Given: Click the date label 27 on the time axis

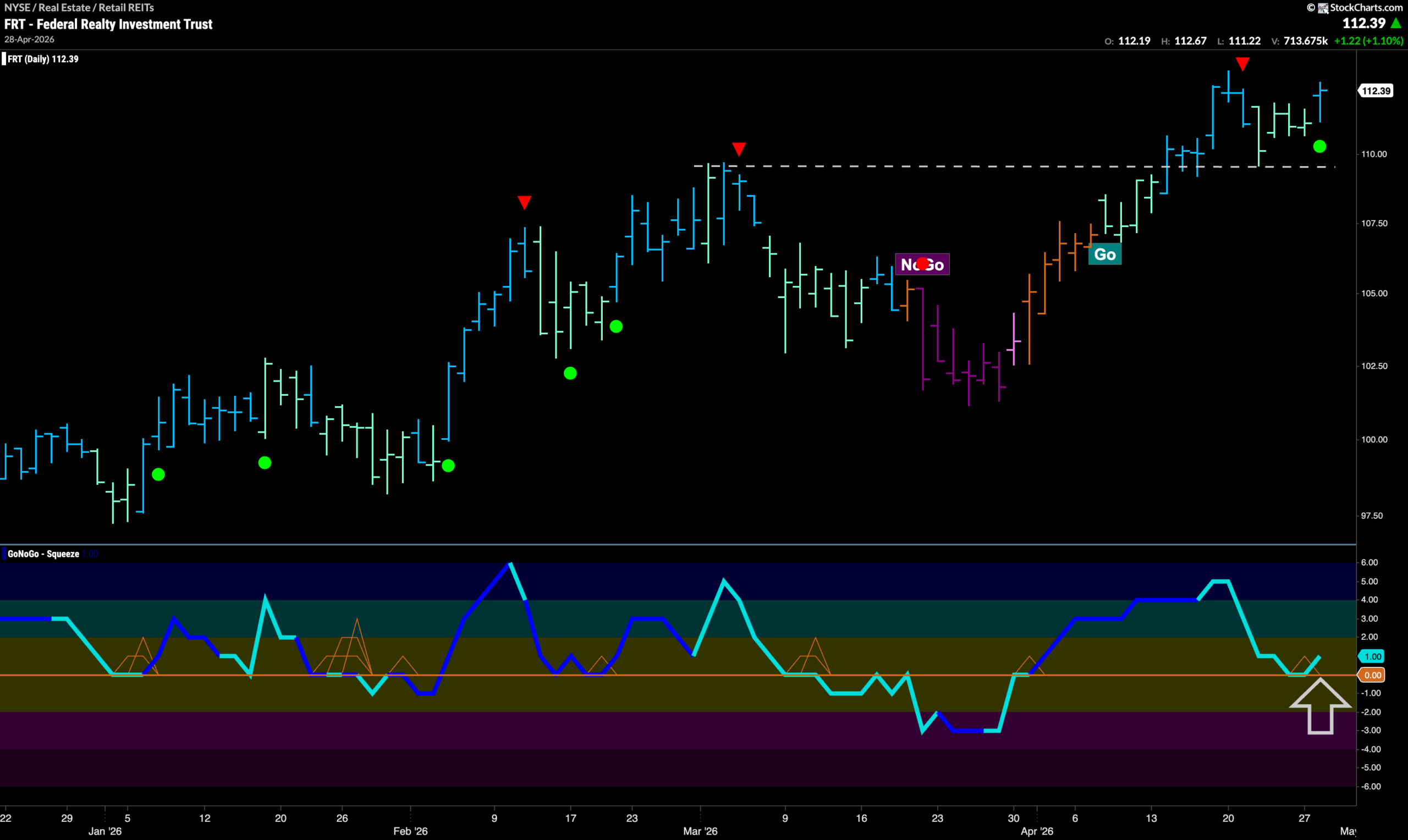Looking at the screenshot, I should (x=1305, y=818).
